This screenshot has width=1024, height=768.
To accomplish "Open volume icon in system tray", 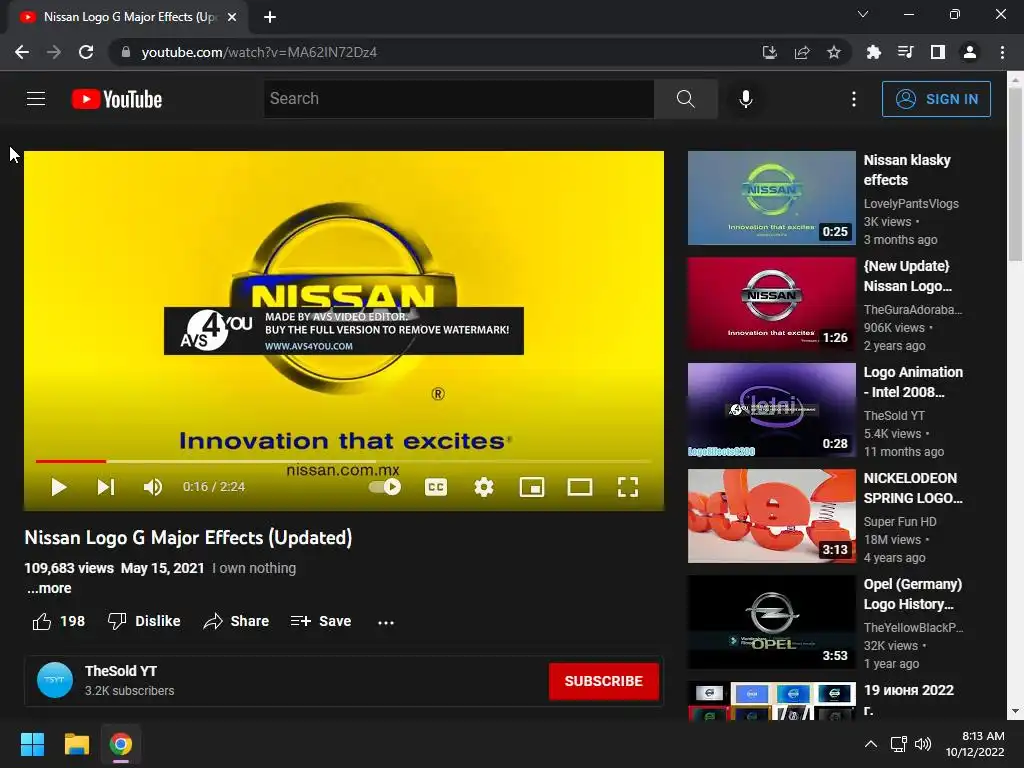I will (x=923, y=744).
